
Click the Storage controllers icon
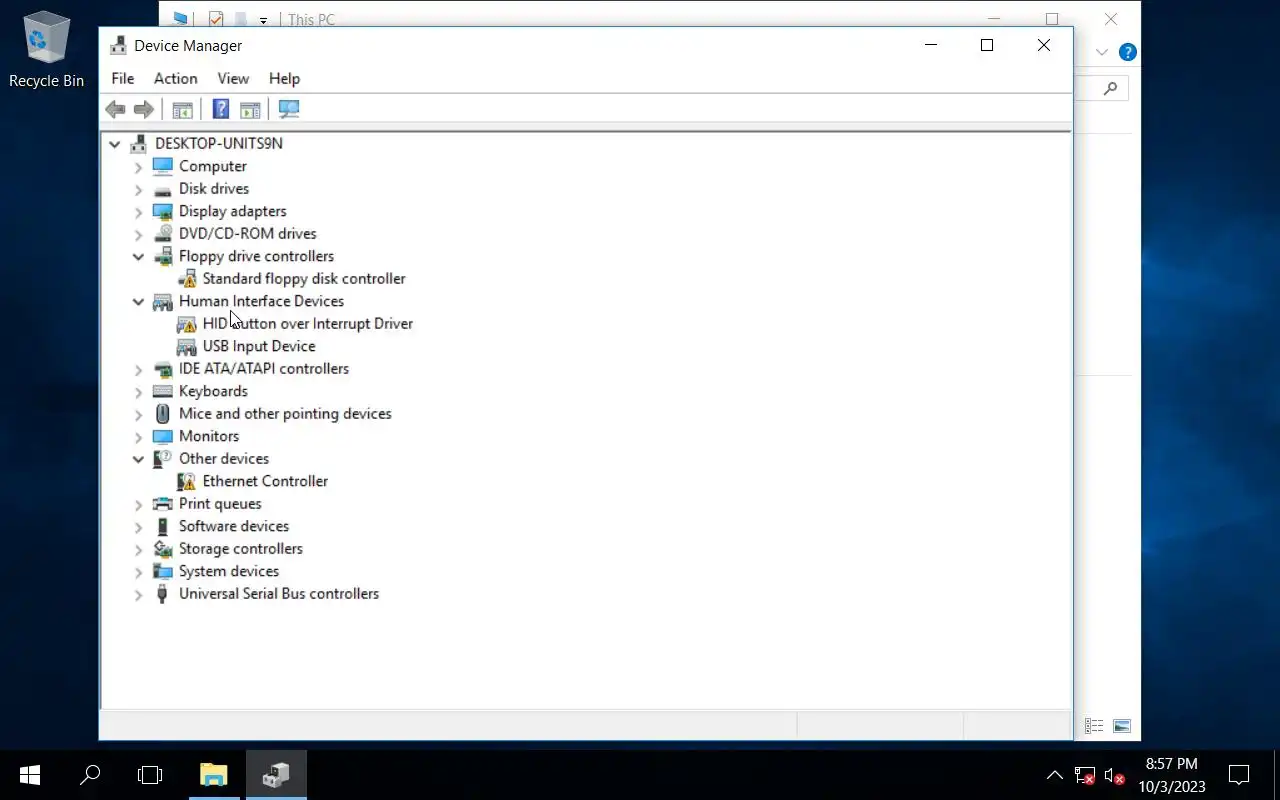[162, 549]
